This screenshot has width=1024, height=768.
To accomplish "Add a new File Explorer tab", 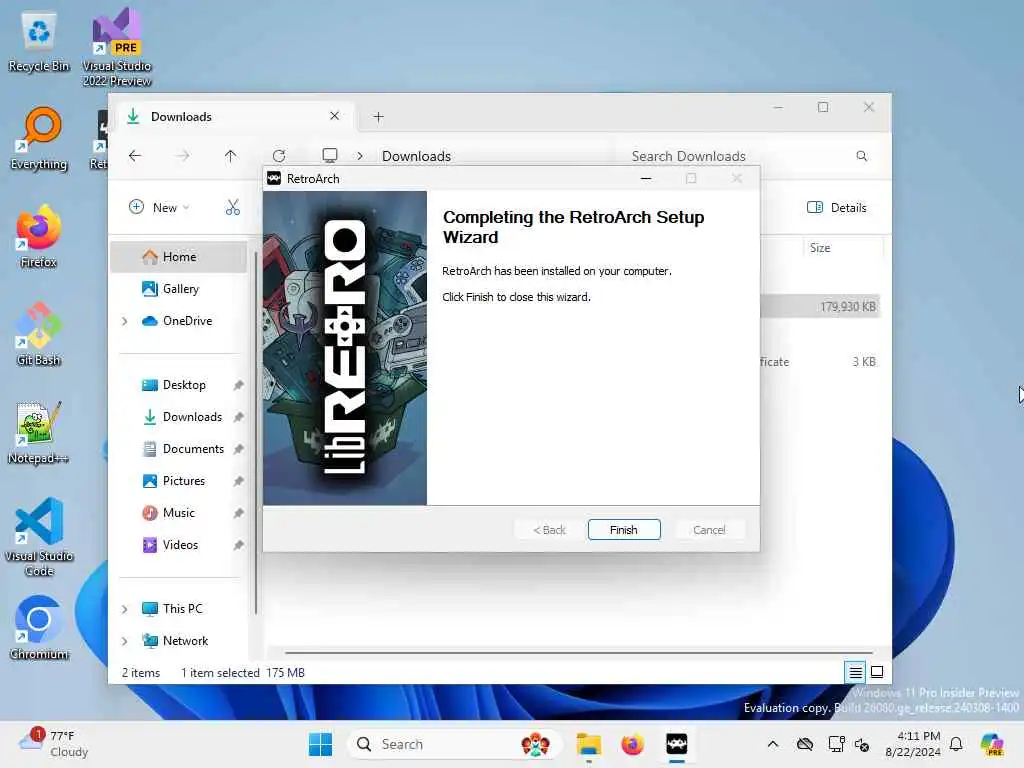I will (x=378, y=117).
